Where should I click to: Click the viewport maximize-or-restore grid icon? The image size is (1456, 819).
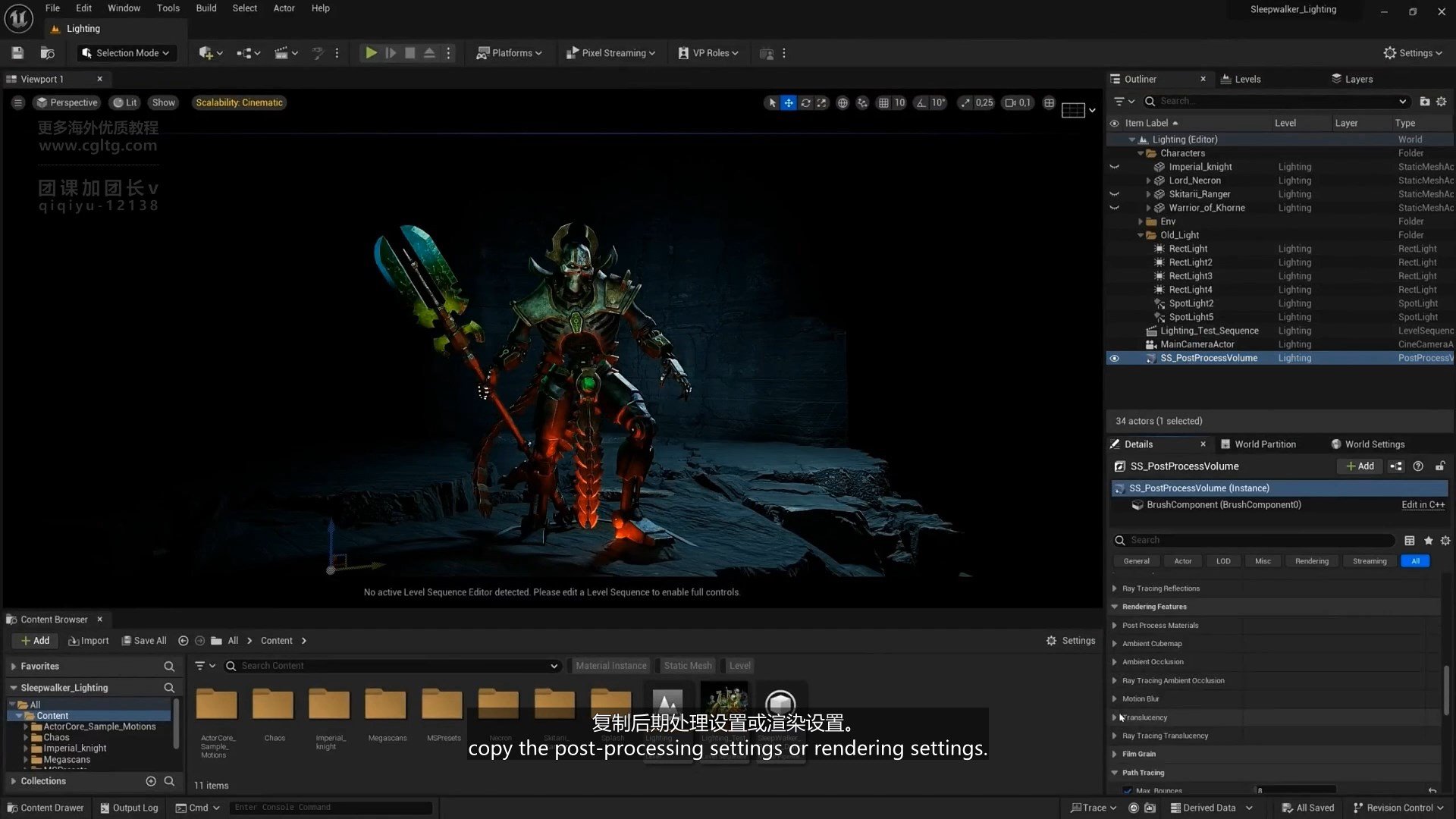[x=1049, y=102]
